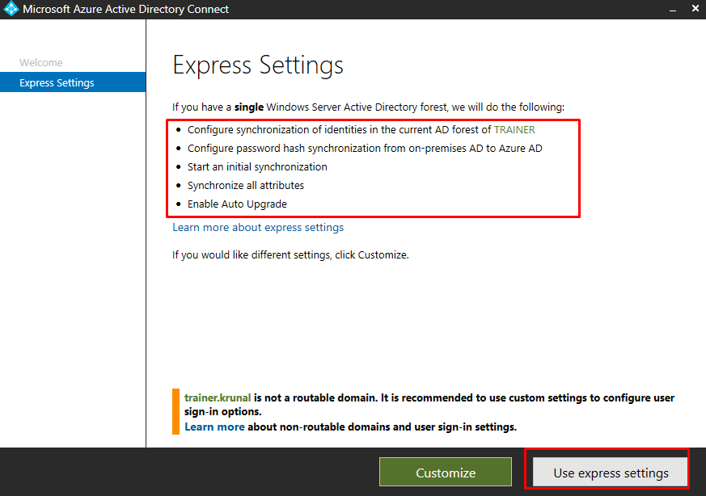Click the Azure AD Connect title bar icon
This screenshot has height=496, width=706.
(x=11, y=10)
